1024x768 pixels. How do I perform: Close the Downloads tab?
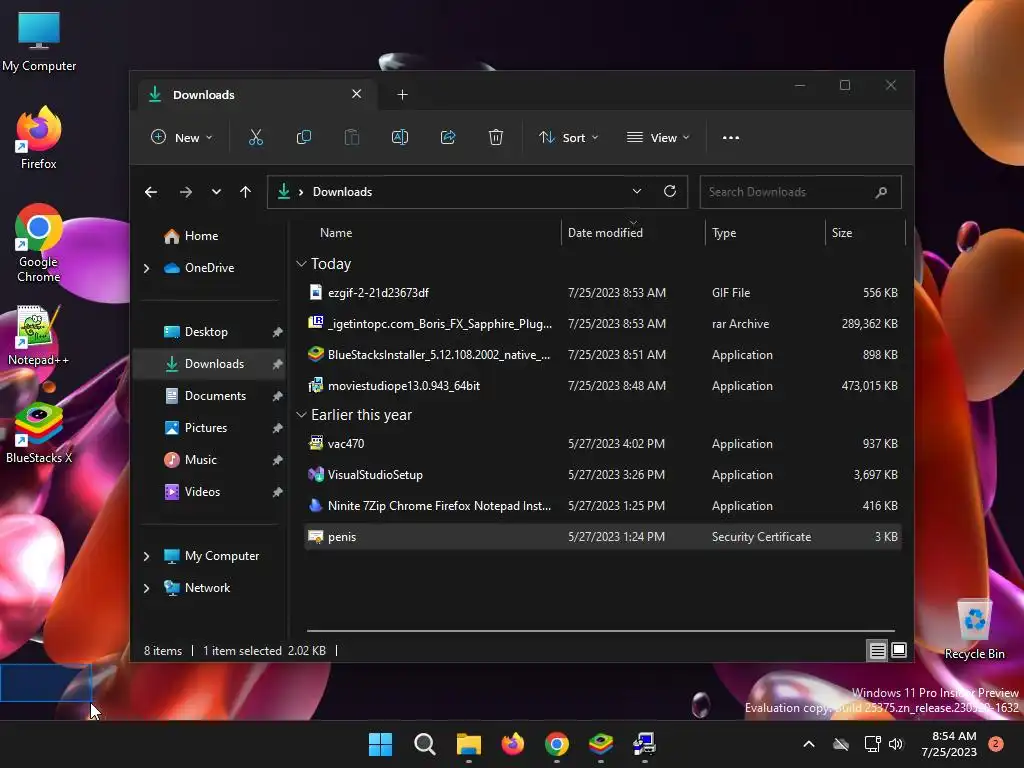pos(357,94)
